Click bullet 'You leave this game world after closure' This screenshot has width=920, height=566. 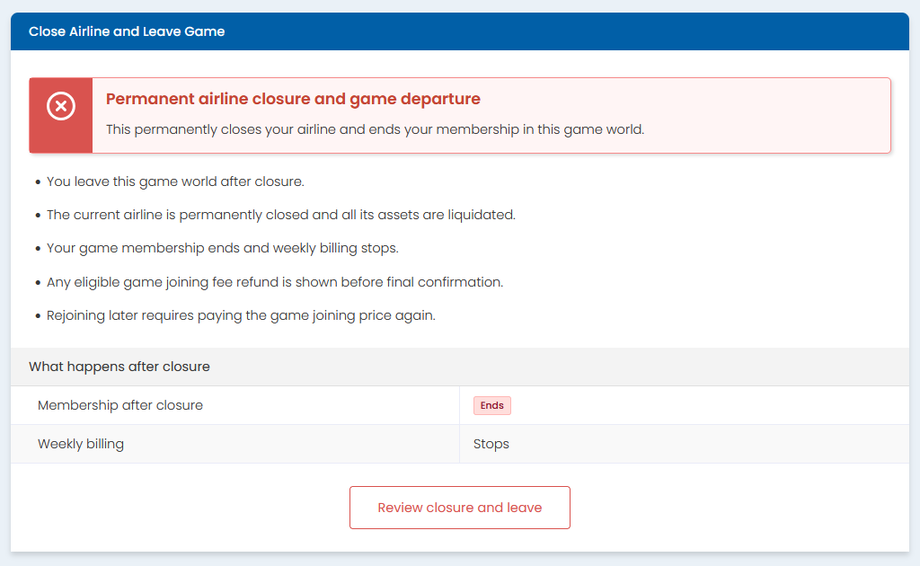click(175, 182)
